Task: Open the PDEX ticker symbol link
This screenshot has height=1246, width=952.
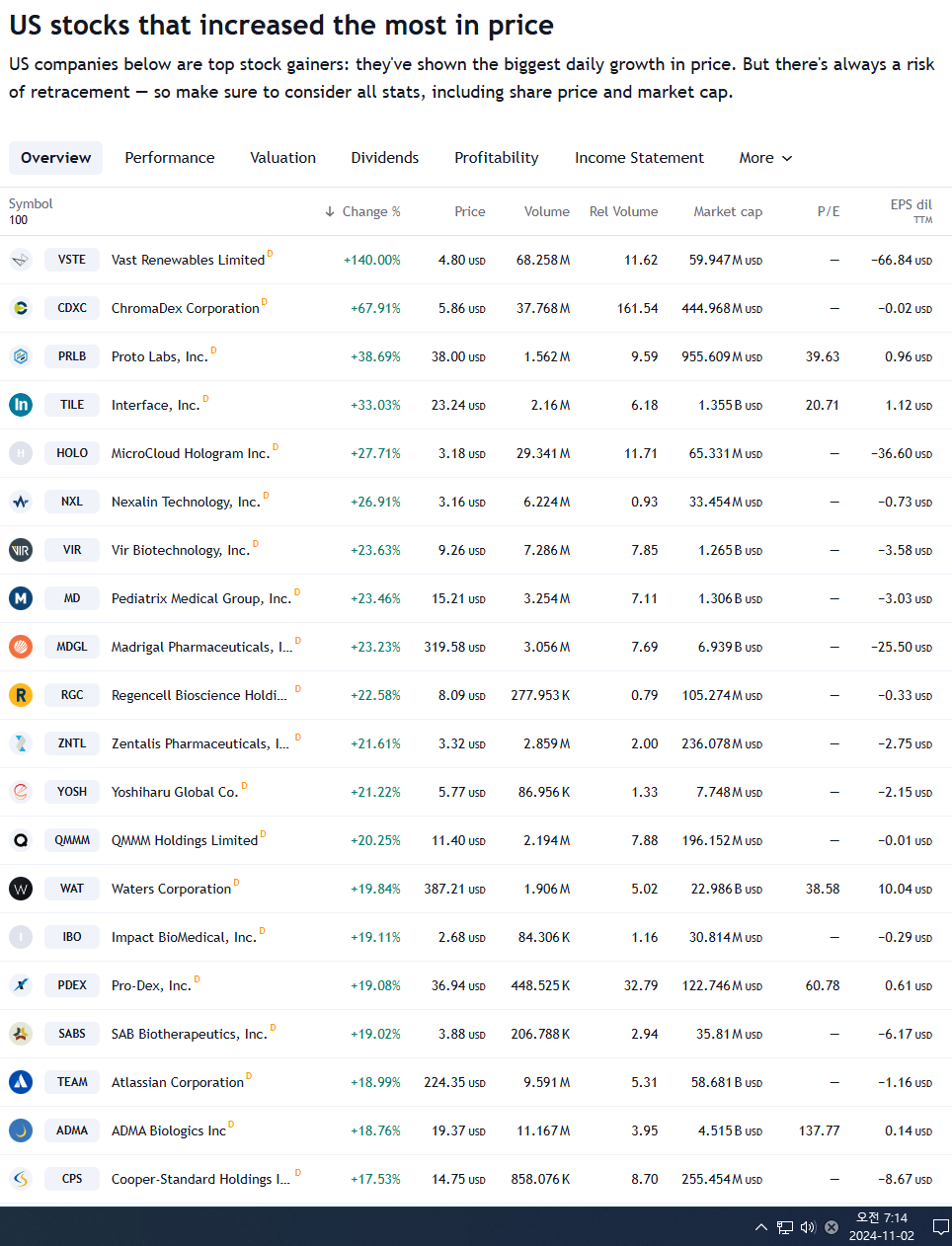Action: [x=72, y=985]
